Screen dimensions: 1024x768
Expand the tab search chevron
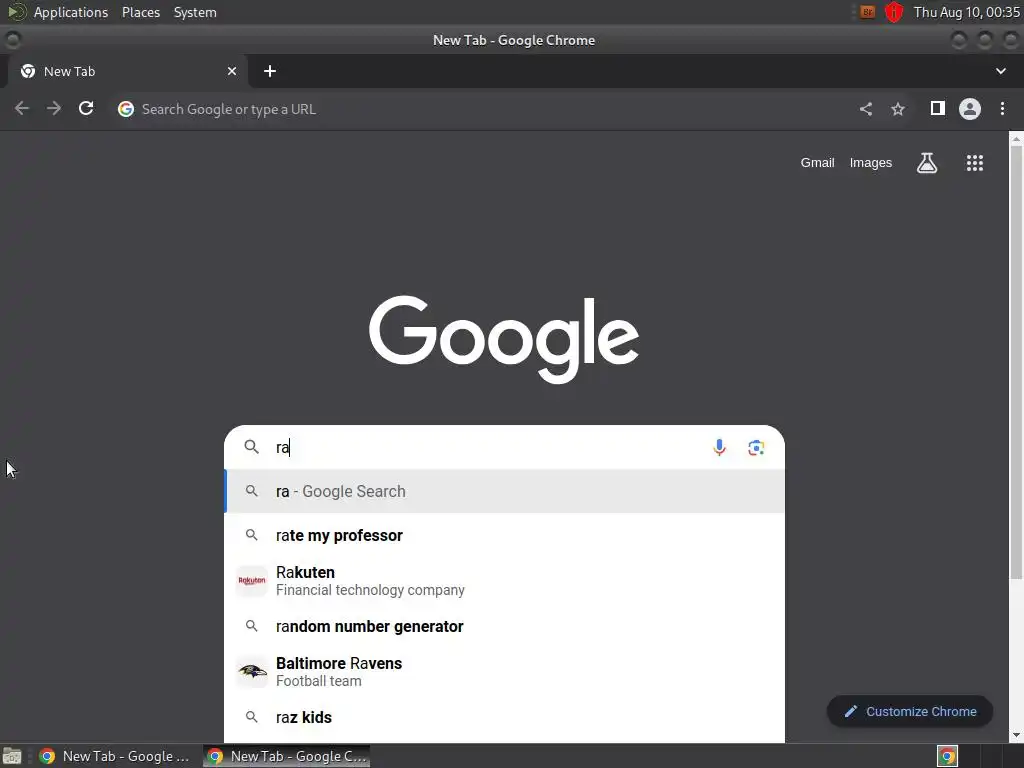[1000, 71]
